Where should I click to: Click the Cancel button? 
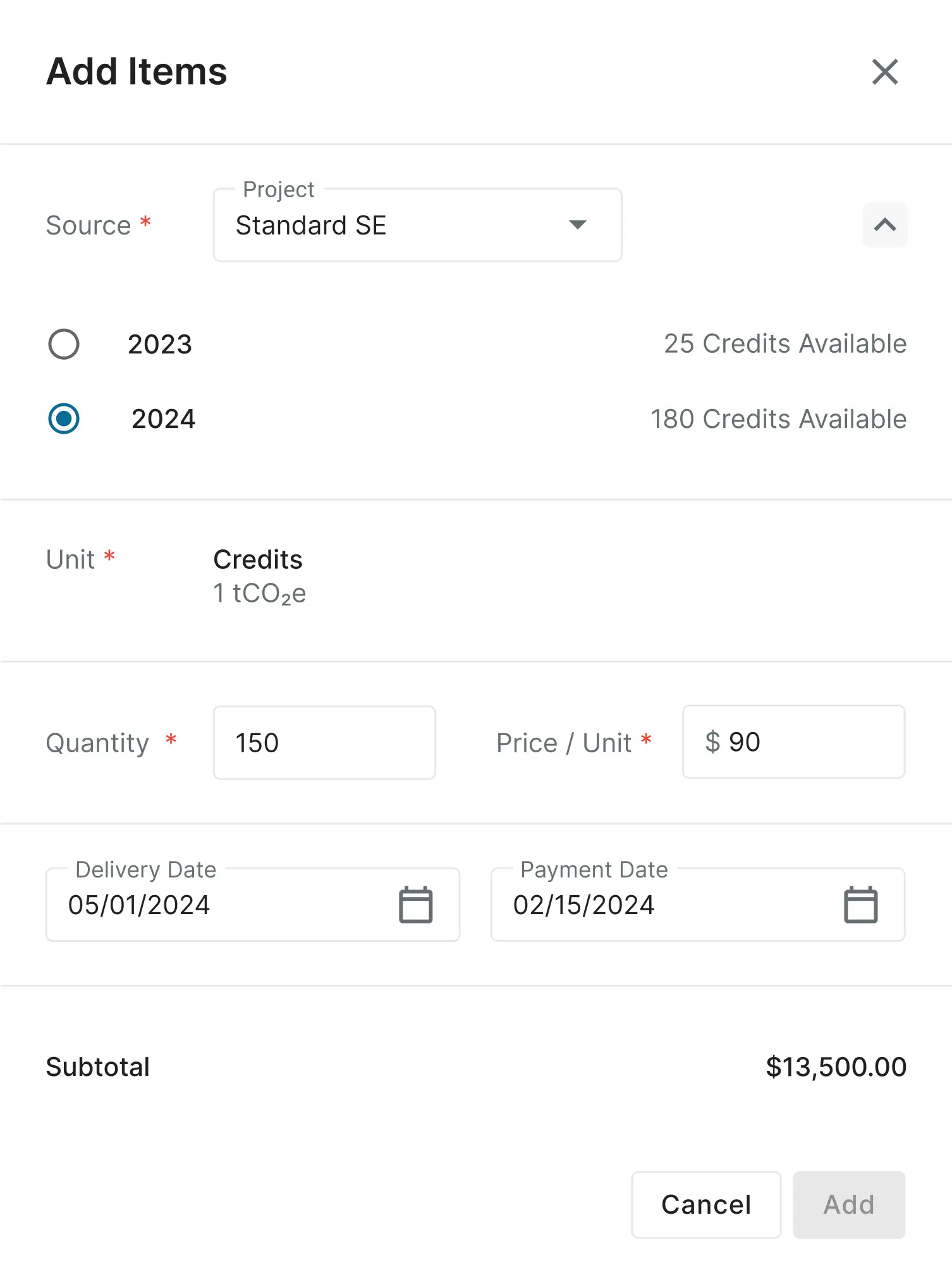click(706, 1204)
